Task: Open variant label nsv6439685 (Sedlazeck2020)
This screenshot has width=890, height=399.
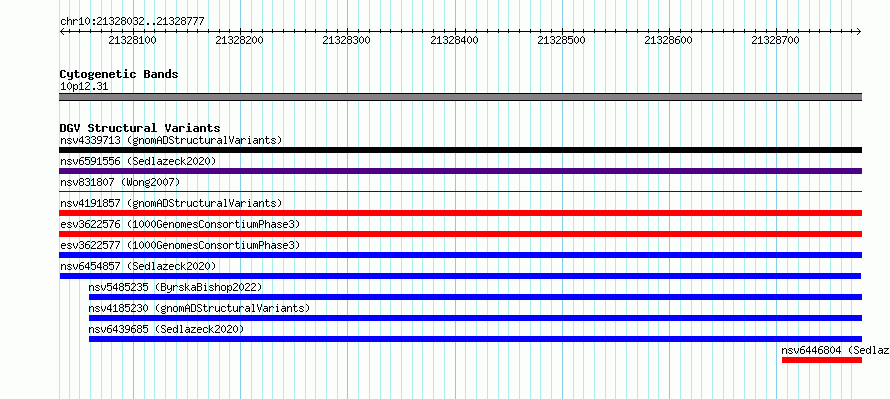Action: (x=166, y=329)
